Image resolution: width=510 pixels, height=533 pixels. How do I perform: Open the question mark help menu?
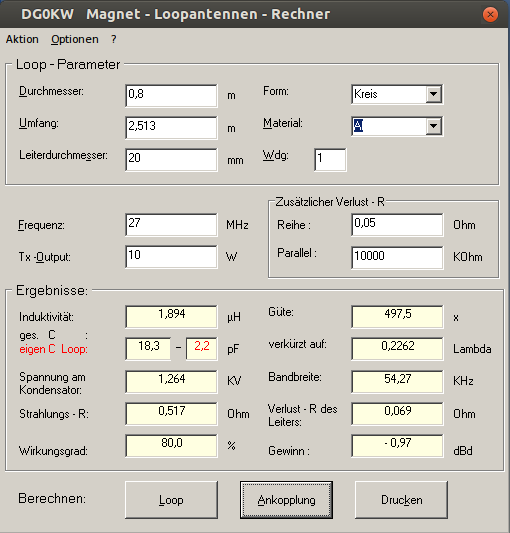point(114,39)
